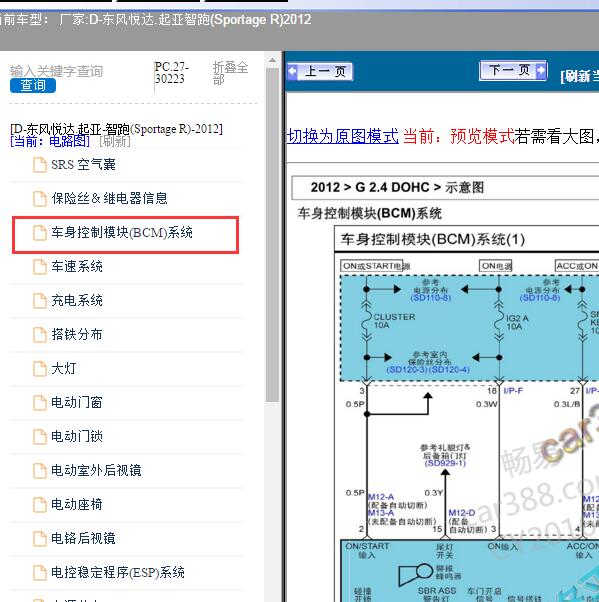
Task: Click document icon beside 电控稳定程序(ESP)系统
Action: click(40, 573)
